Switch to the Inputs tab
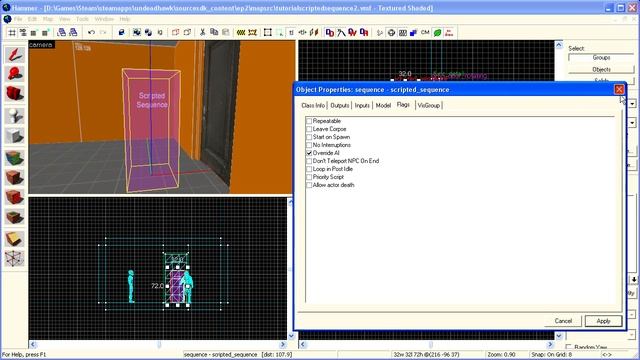The height and width of the screenshot is (360, 640). click(362, 105)
